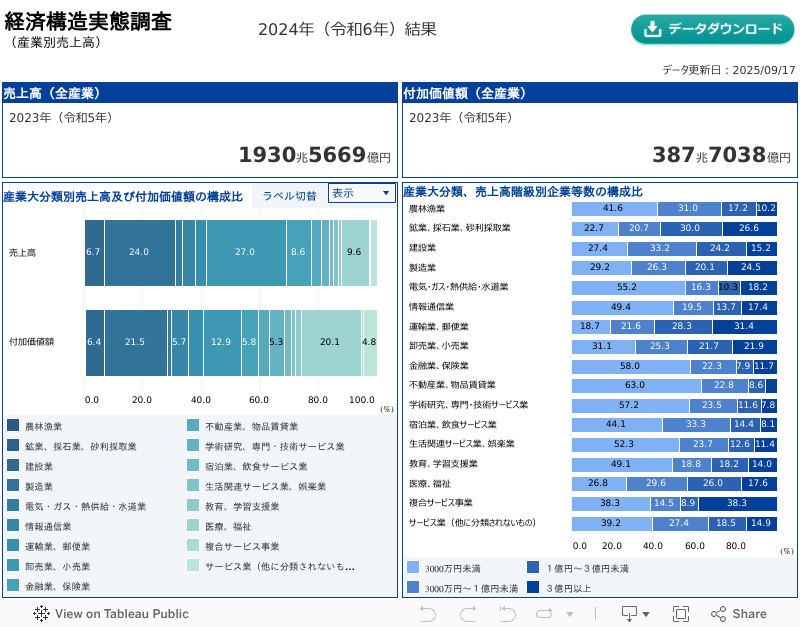Click the Share icon
The image size is (800, 627).
[739, 614]
